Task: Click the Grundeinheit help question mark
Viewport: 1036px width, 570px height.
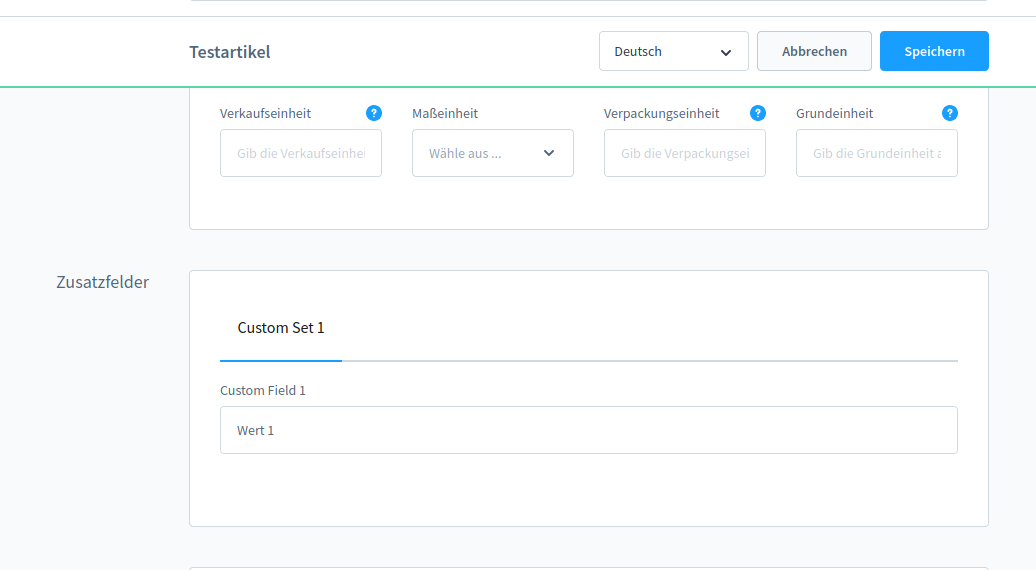Action: coord(949,113)
